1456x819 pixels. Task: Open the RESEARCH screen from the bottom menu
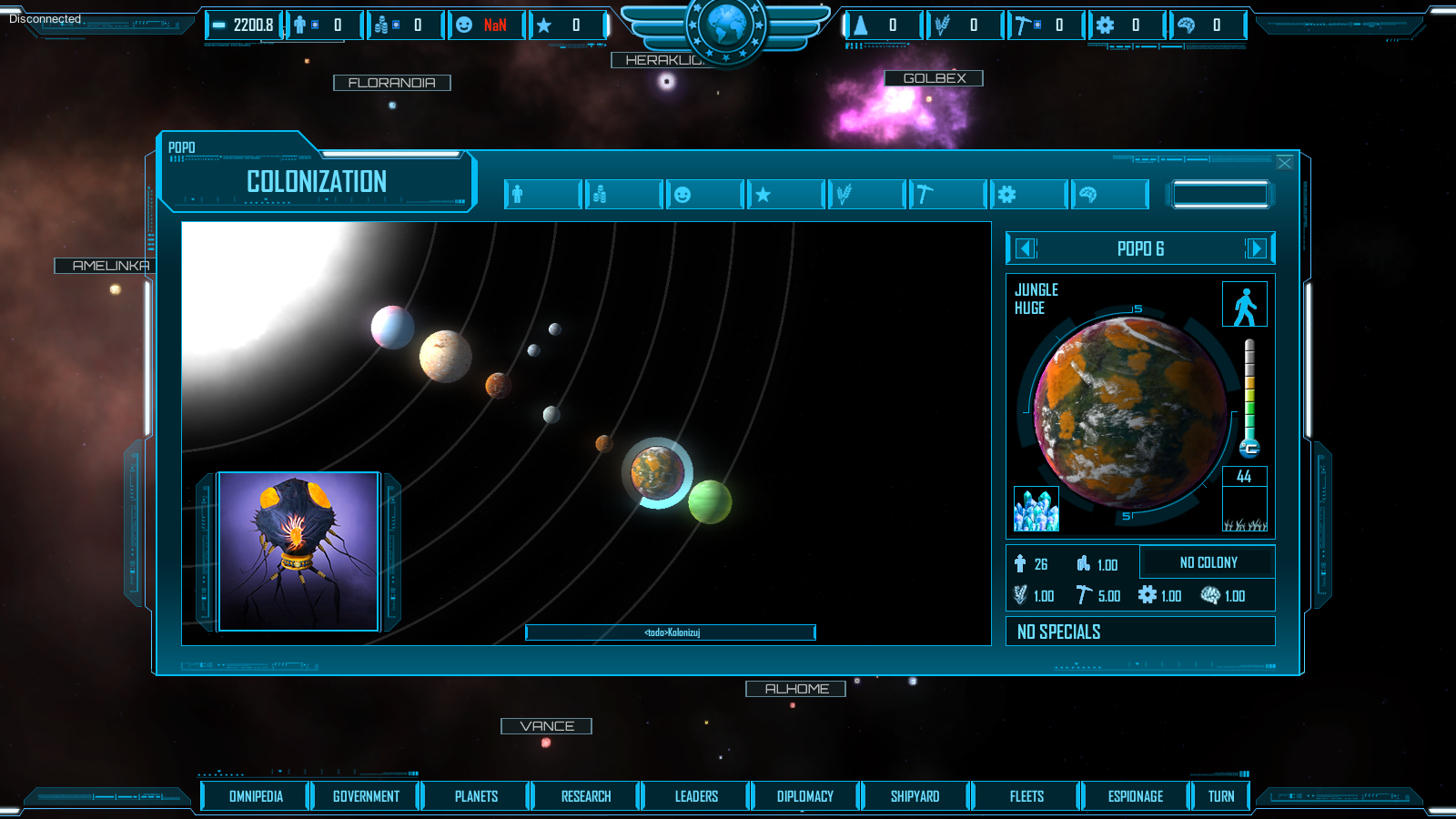point(585,795)
